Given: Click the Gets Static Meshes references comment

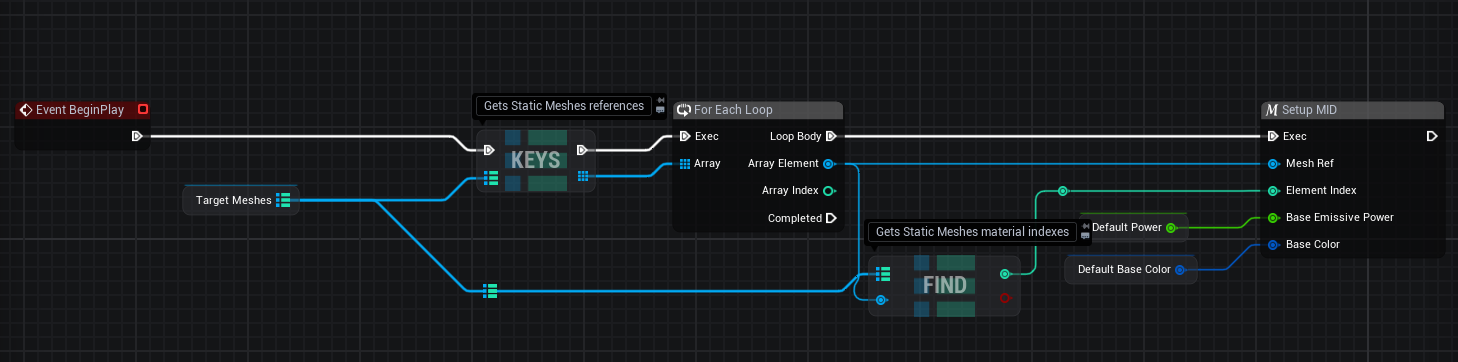Looking at the screenshot, I should pos(563,105).
